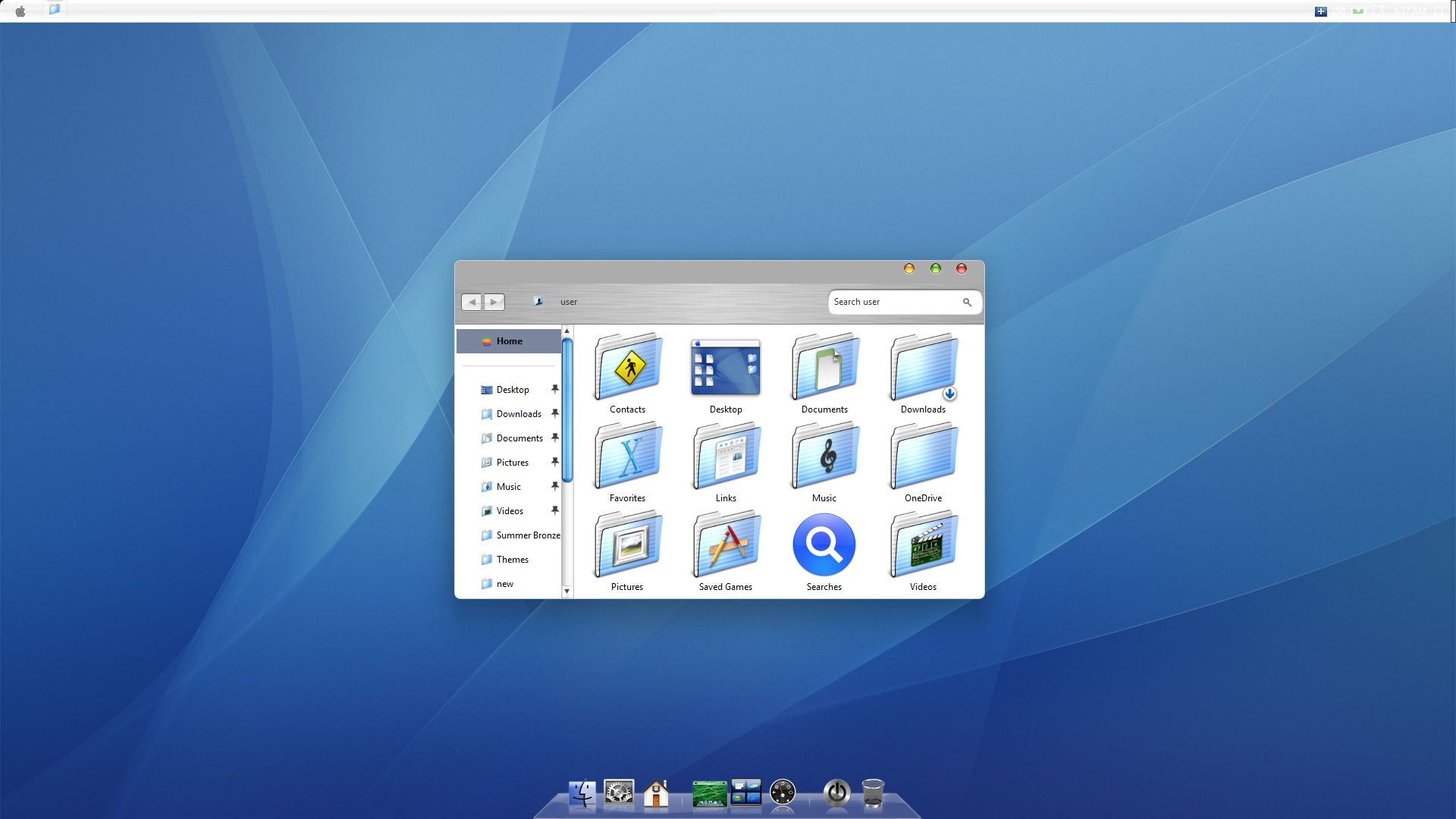This screenshot has height=819, width=1456.
Task: Select Home in the sidebar
Action: pos(510,340)
